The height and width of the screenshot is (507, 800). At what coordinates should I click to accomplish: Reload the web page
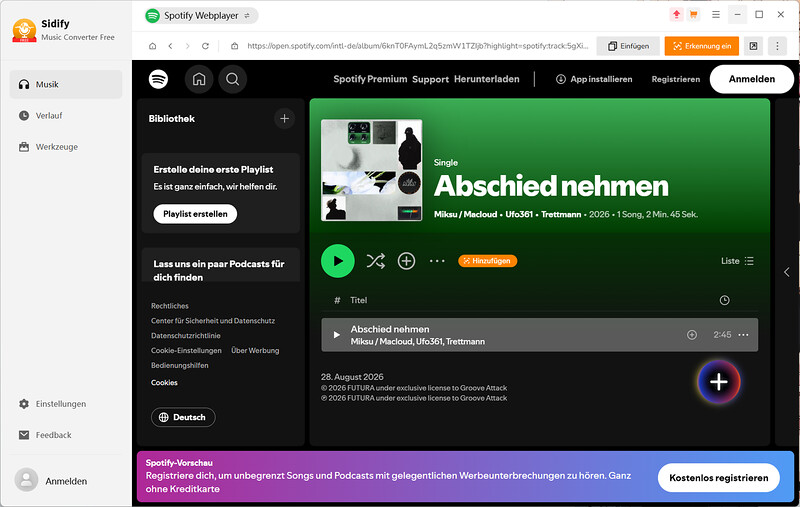[205, 46]
